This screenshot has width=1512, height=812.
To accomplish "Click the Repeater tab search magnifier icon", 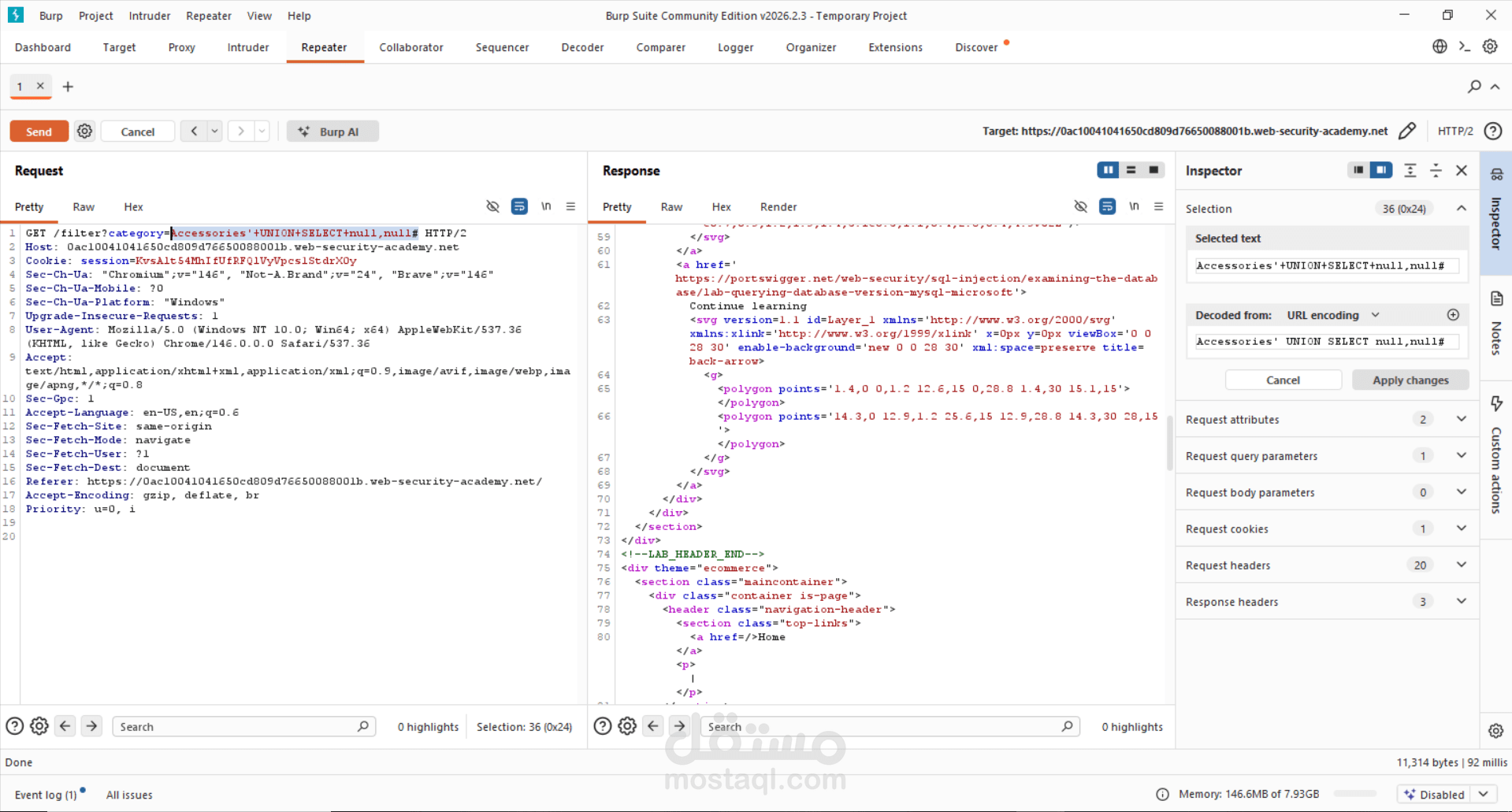I will click(x=1474, y=87).
